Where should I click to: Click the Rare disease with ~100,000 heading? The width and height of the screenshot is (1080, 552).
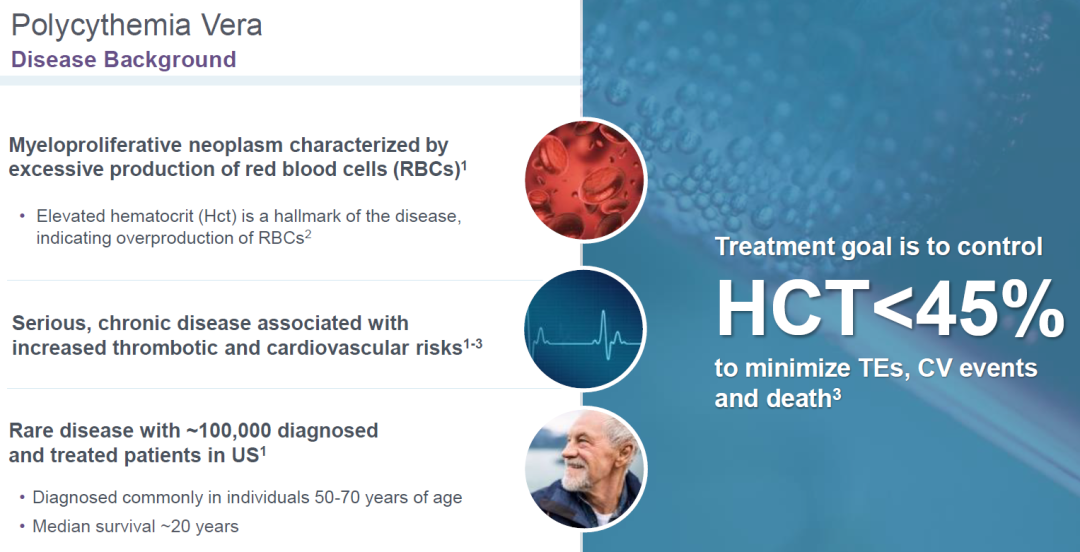[194, 442]
